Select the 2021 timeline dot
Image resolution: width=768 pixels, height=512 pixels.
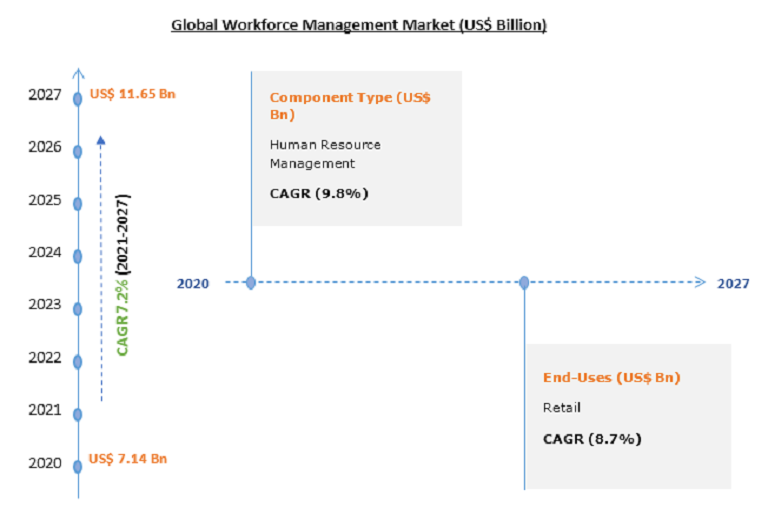pyautogui.click(x=77, y=414)
